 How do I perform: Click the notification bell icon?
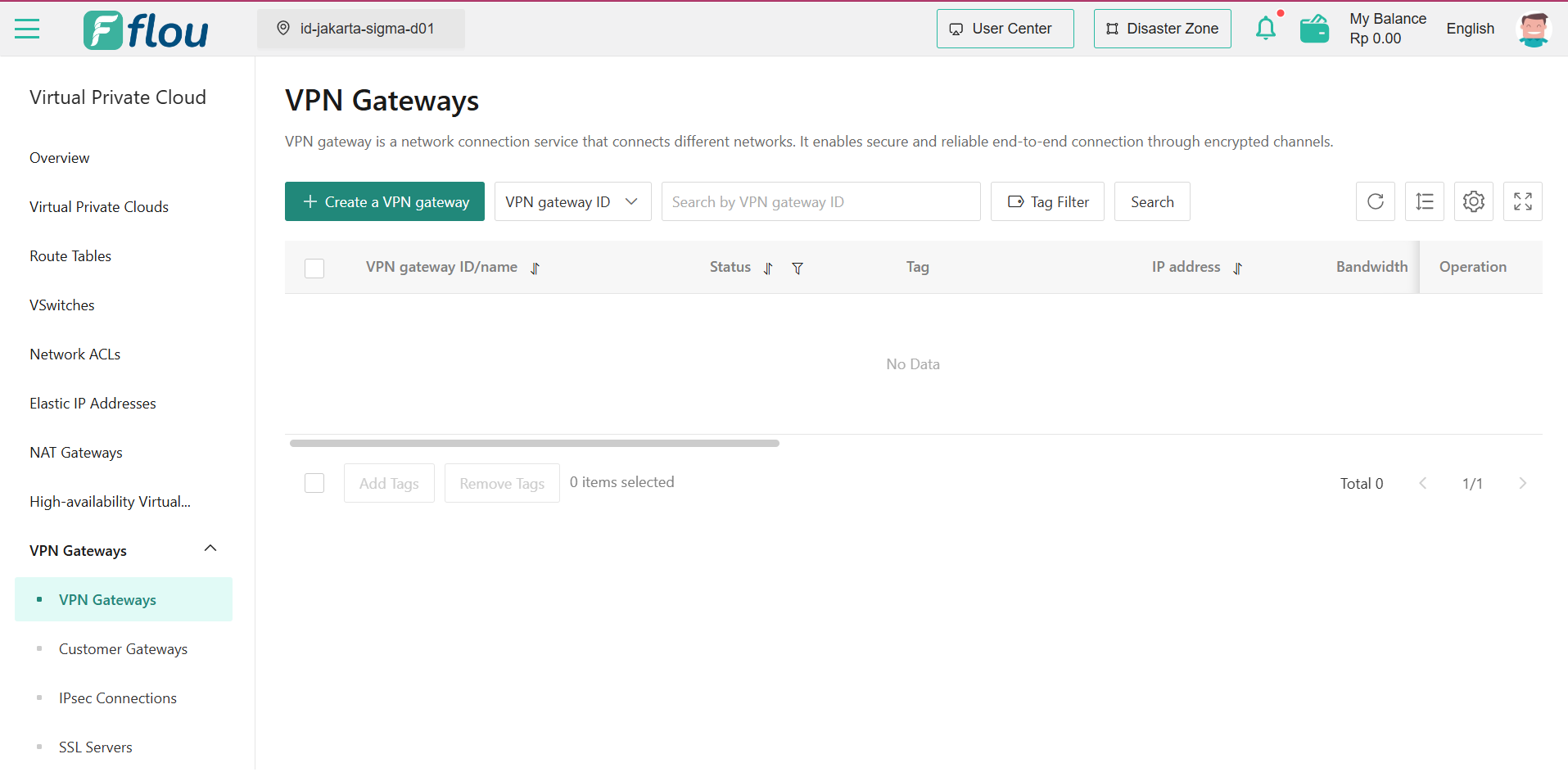coord(1265,29)
